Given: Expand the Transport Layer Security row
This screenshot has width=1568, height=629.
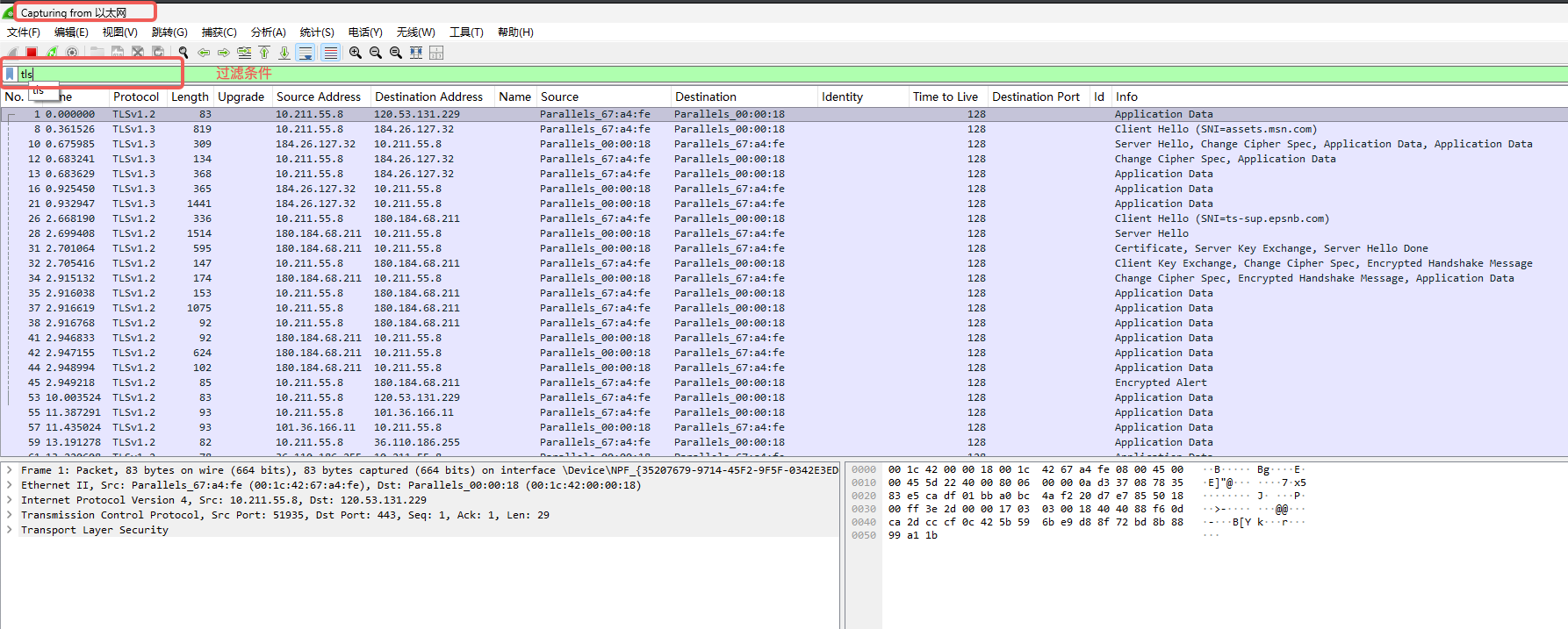Looking at the screenshot, I should coord(10,530).
